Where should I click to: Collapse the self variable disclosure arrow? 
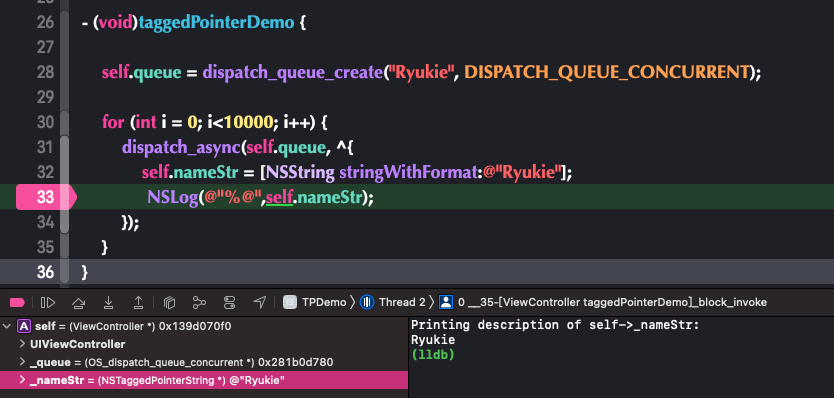coord(7,326)
